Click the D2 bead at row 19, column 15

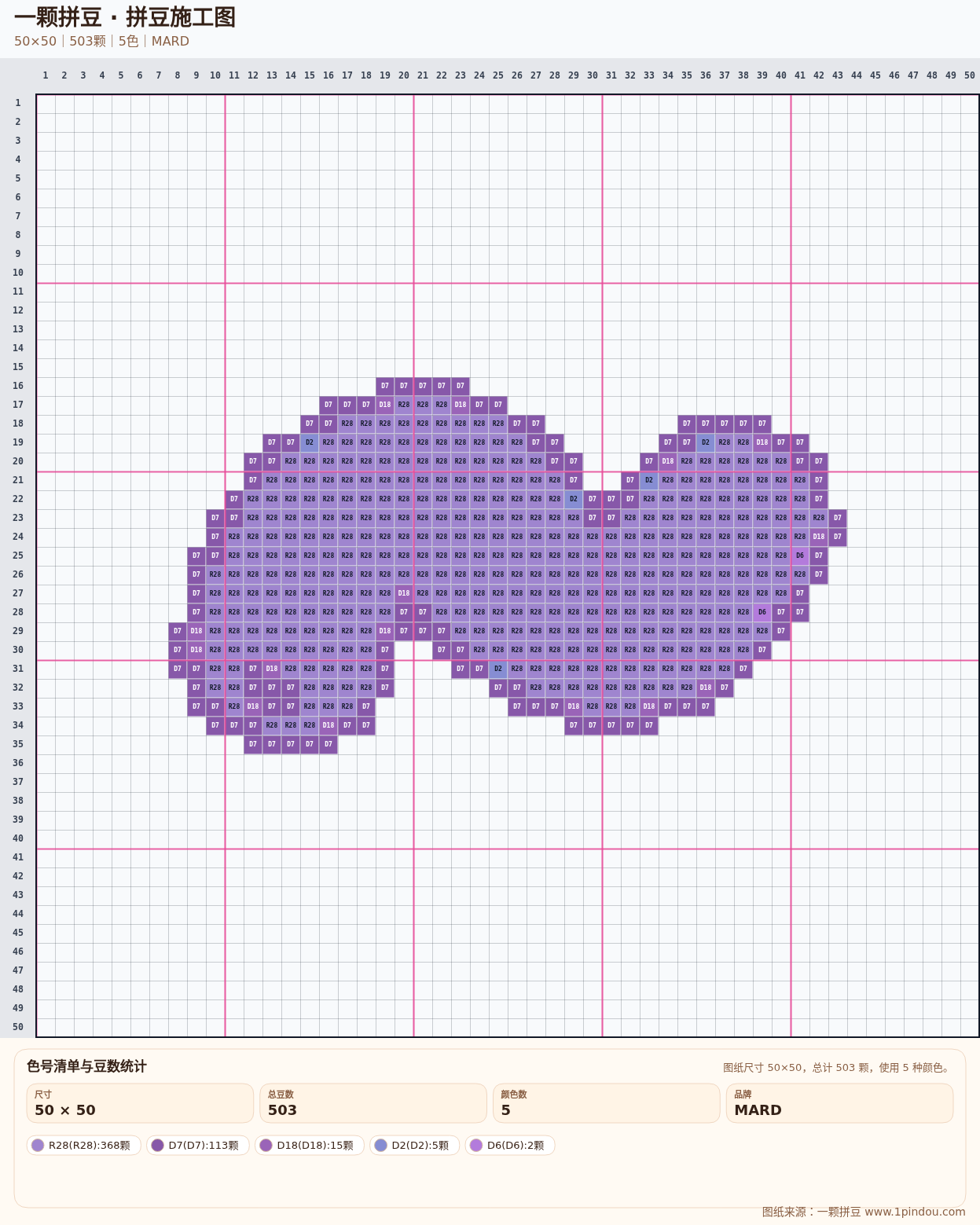(x=310, y=442)
